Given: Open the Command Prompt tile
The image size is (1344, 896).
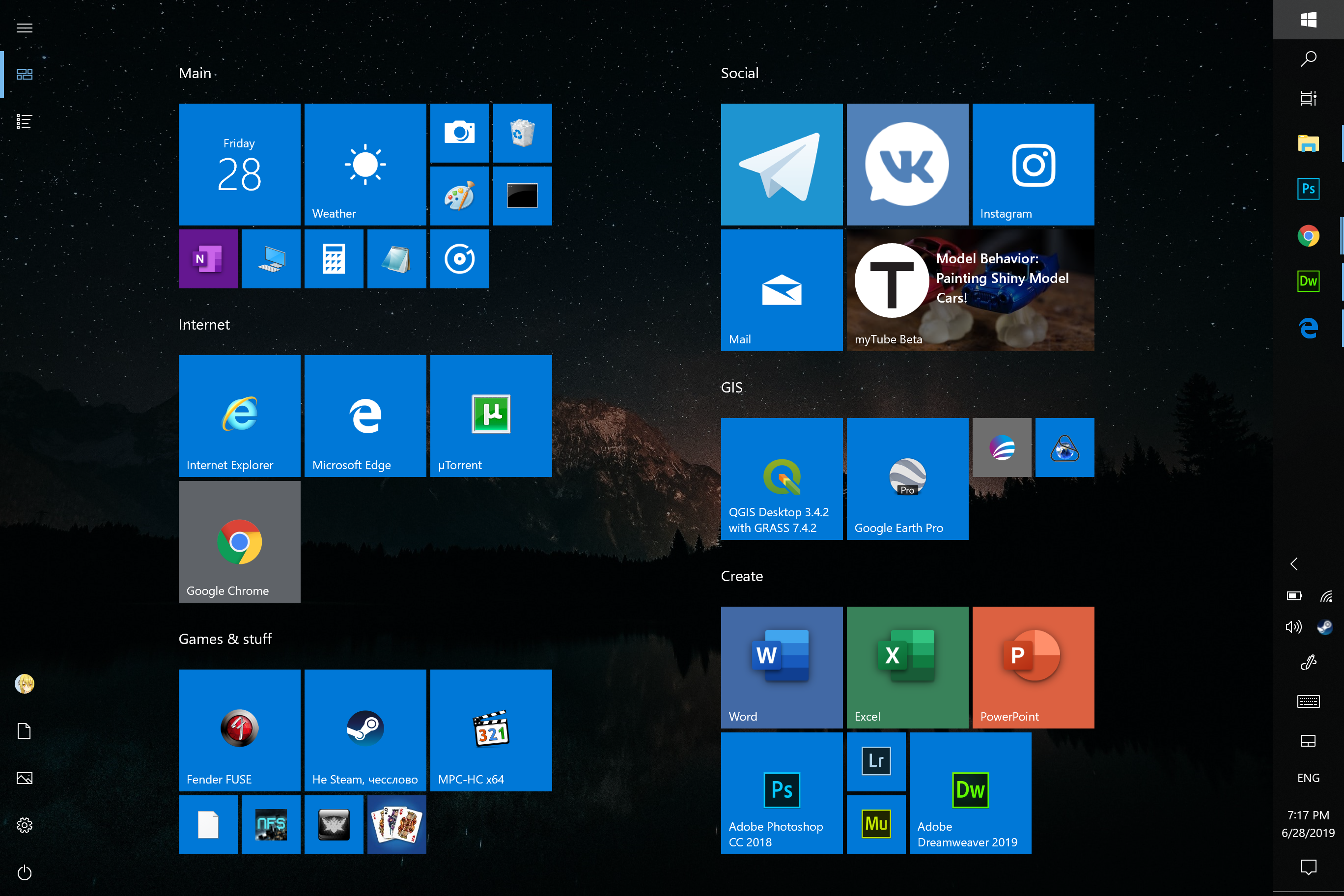Looking at the screenshot, I should pyautogui.click(x=522, y=196).
